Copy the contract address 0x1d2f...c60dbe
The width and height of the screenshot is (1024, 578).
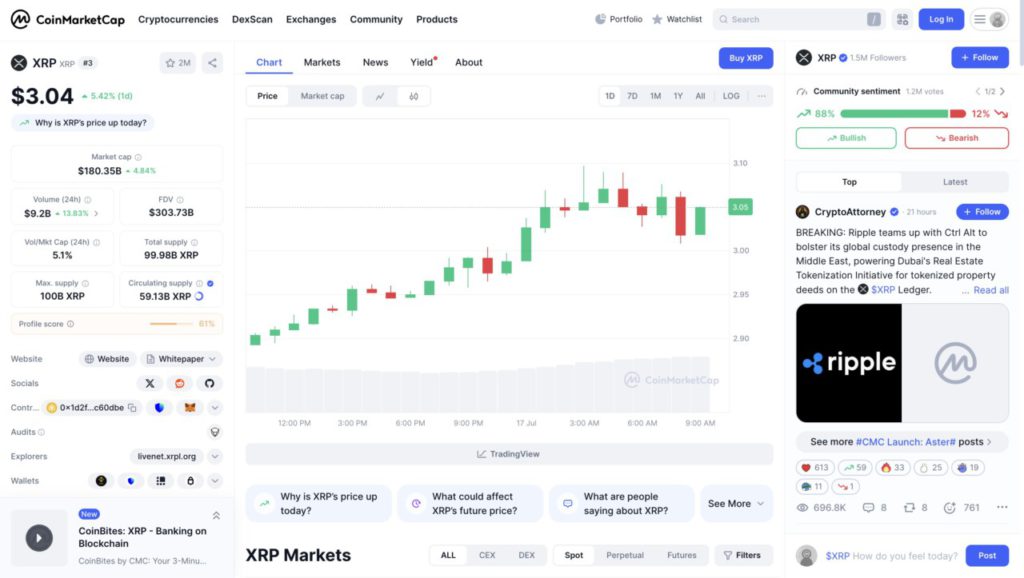(x=134, y=408)
